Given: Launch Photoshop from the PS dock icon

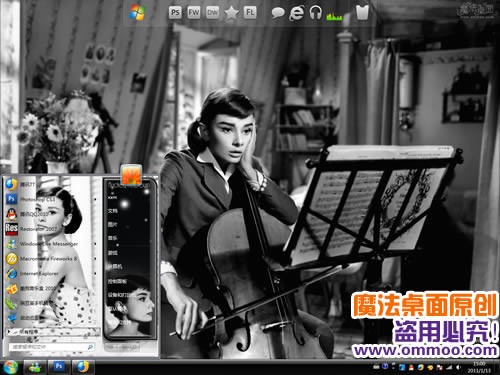Looking at the screenshot, I should click(x=175, y=13).
